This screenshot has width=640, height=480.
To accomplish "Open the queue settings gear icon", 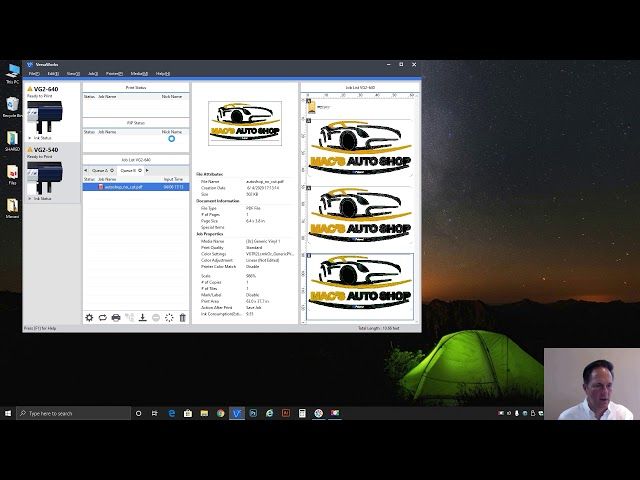I will (89, 317).
